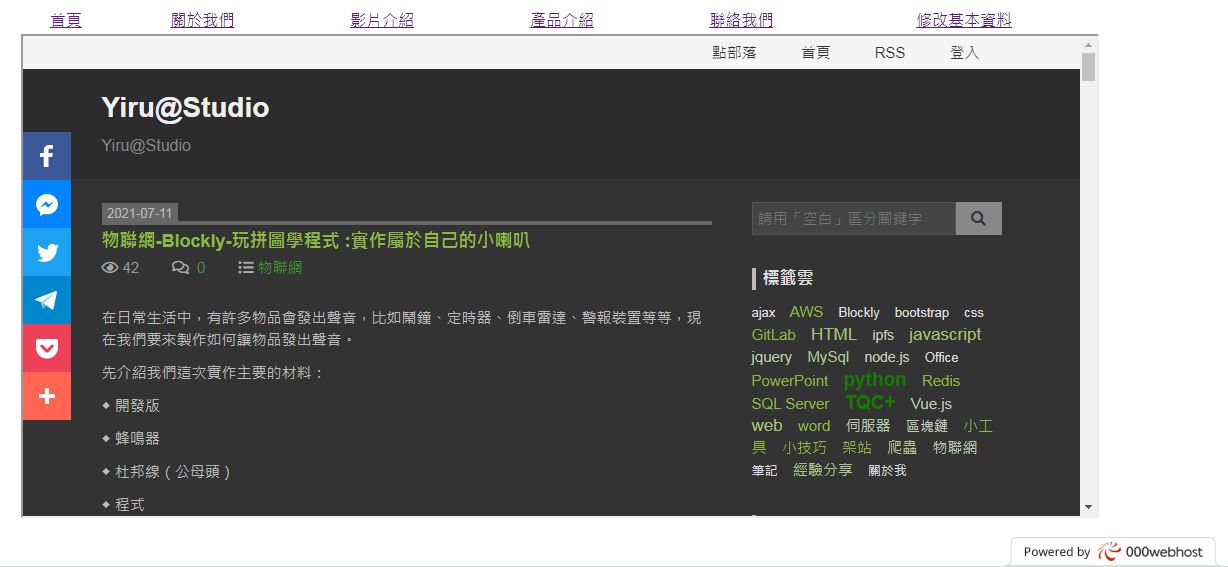Open the 物聯網 category next to list icon
The width and height of the screenshot is (1228, 567).
click(280, 267)
